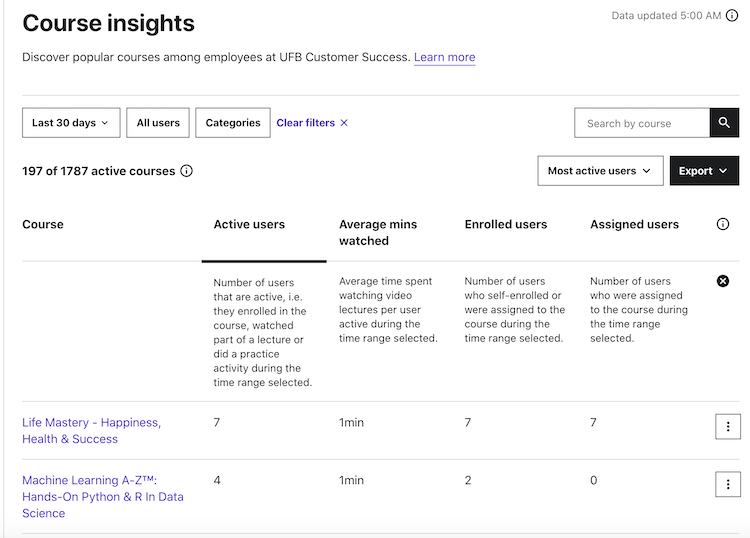Open the Last 30 days dropdown

coord(71,123)
